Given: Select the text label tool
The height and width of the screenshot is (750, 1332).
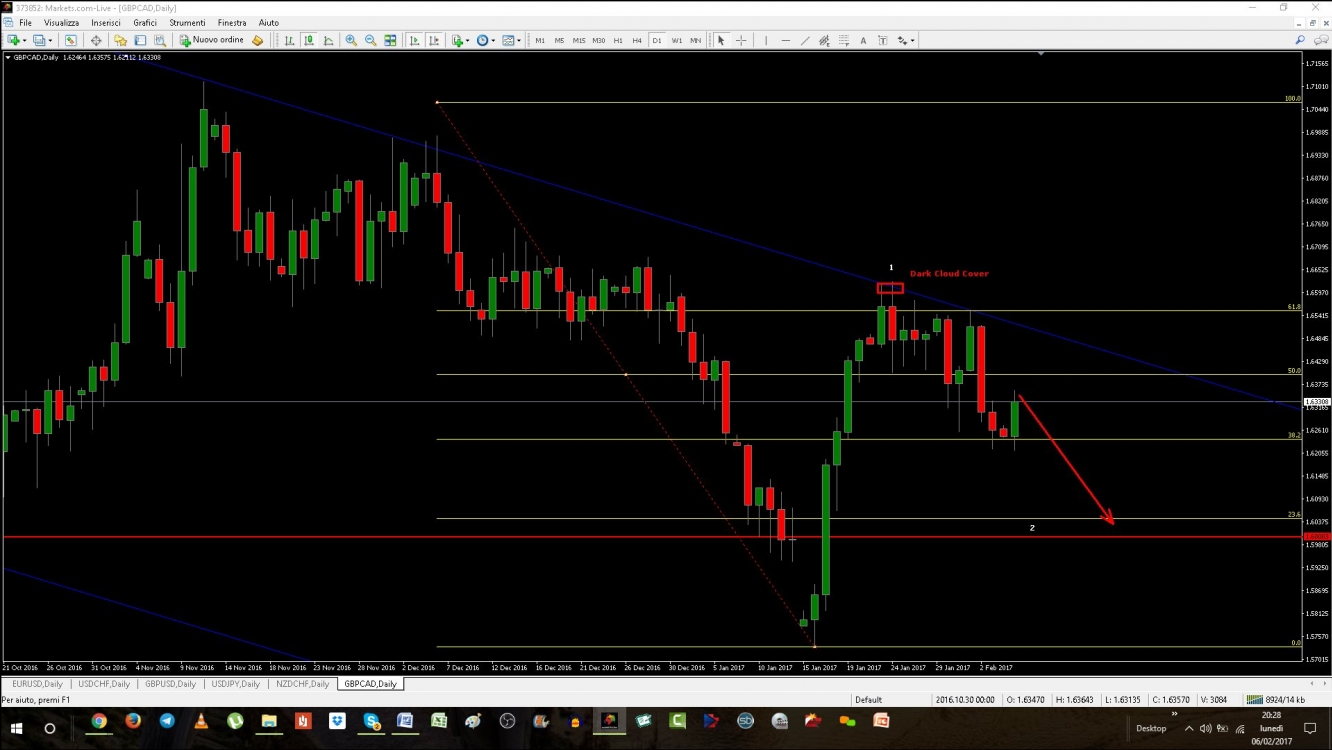Looking at the screenshot, I should (883, 40).
